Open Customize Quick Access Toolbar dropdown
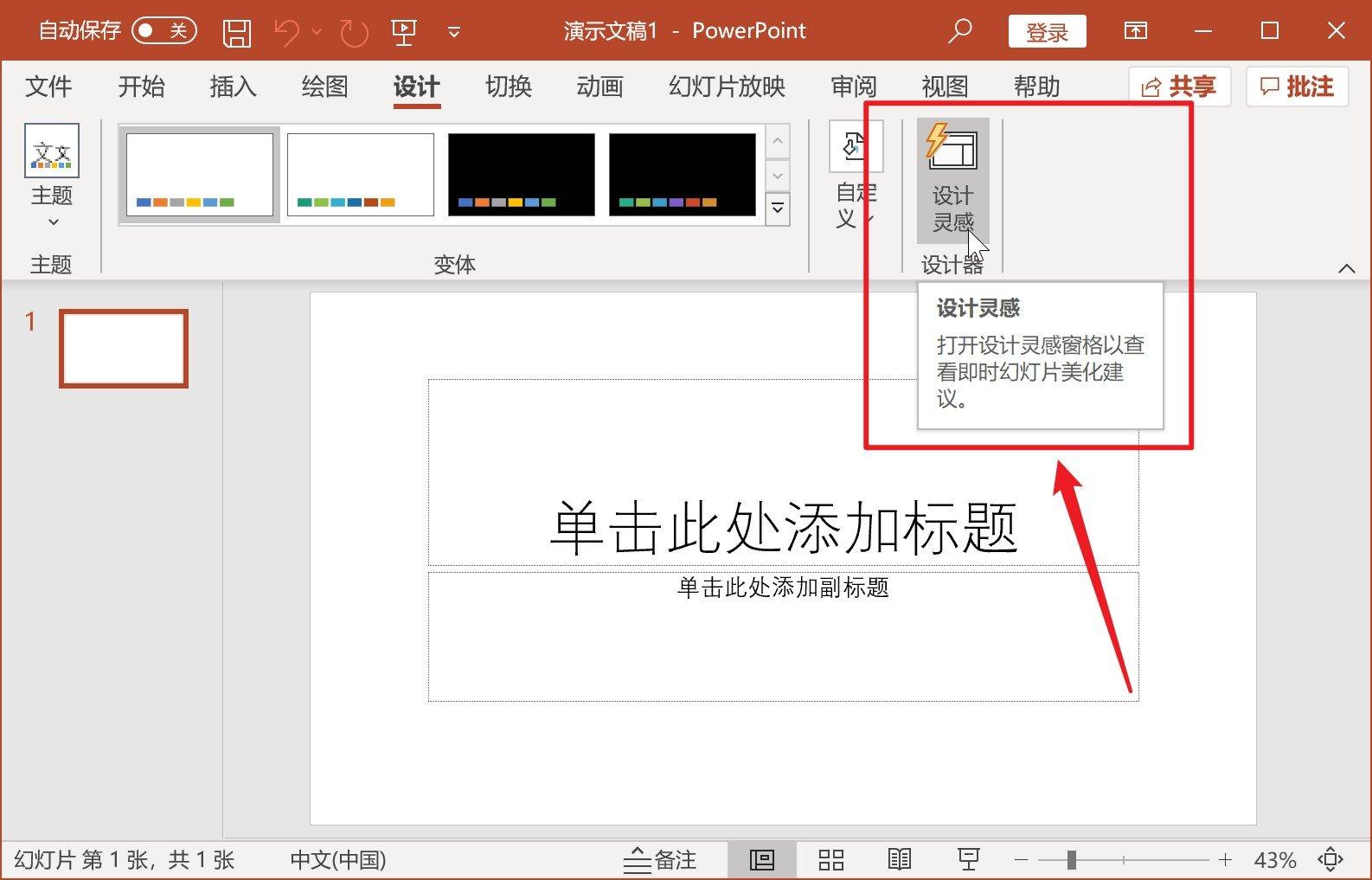This screenshot has width=1372, height=880. pyautogui.click(x=453, y=33)
